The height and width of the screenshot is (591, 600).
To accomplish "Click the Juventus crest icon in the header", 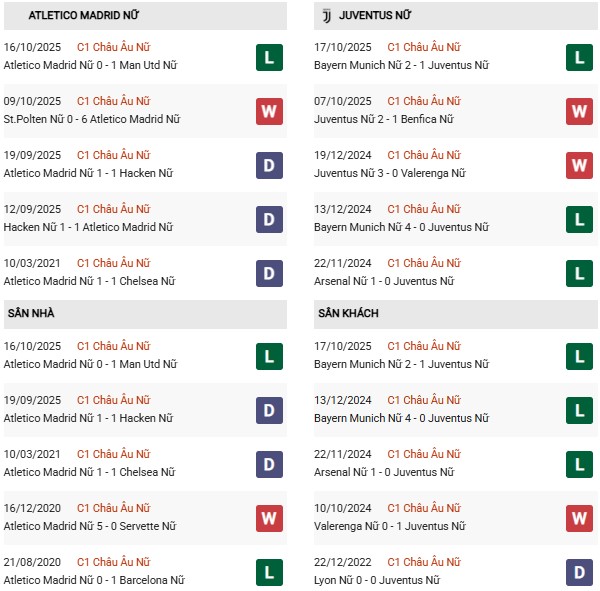I will [325, 16].
